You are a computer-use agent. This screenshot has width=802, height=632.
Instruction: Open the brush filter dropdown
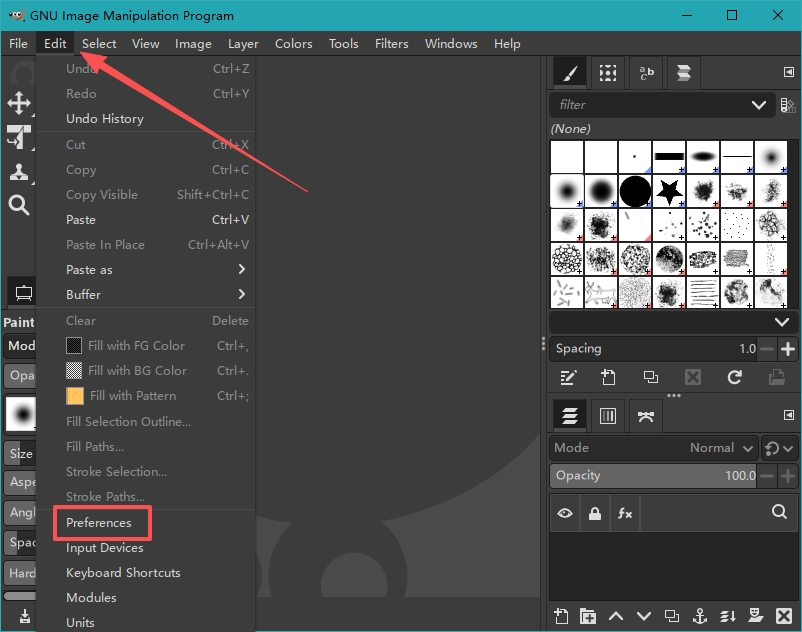click(759, 105)
